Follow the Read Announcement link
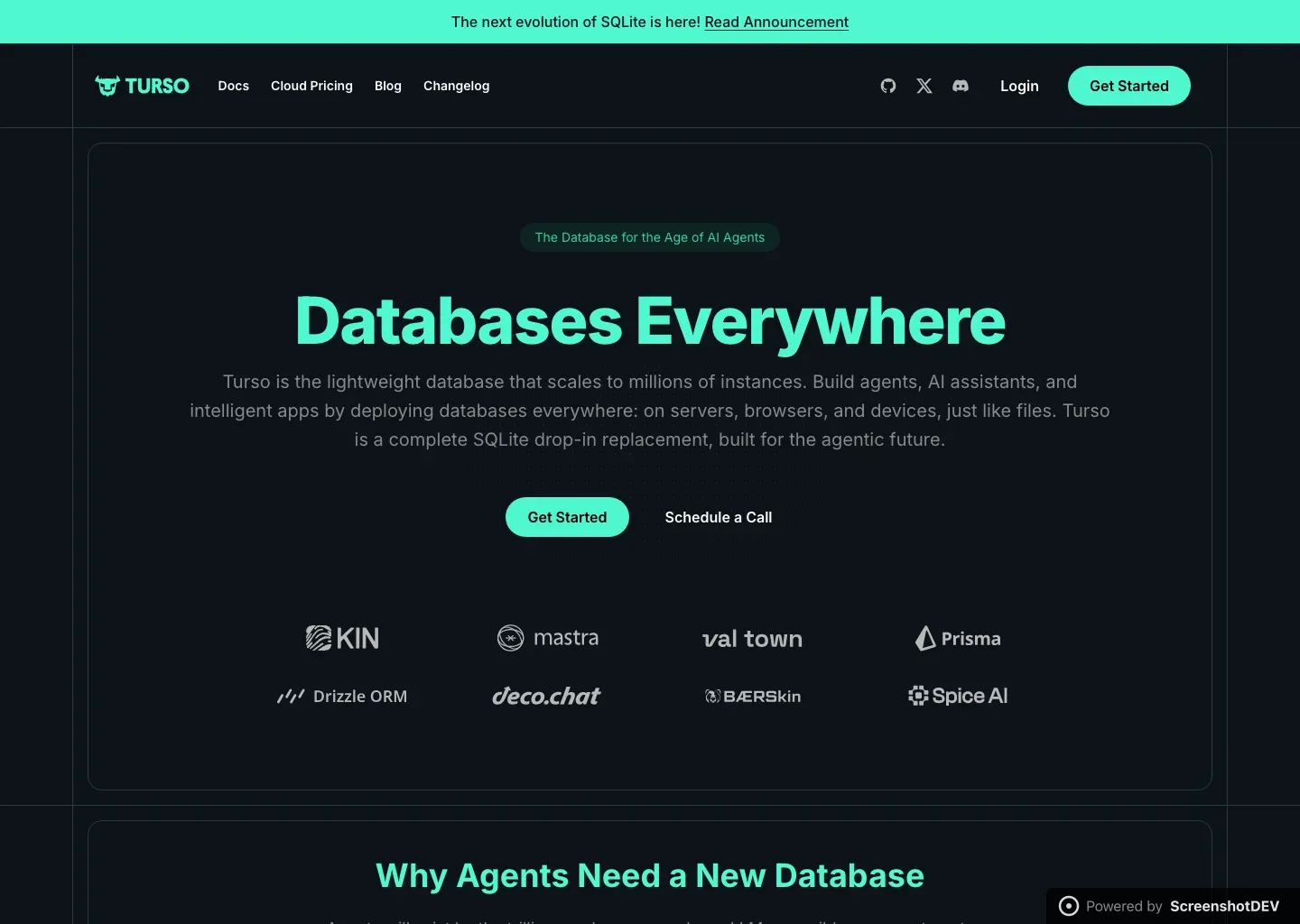This screenshot has width=1300, height=924. 776,22
